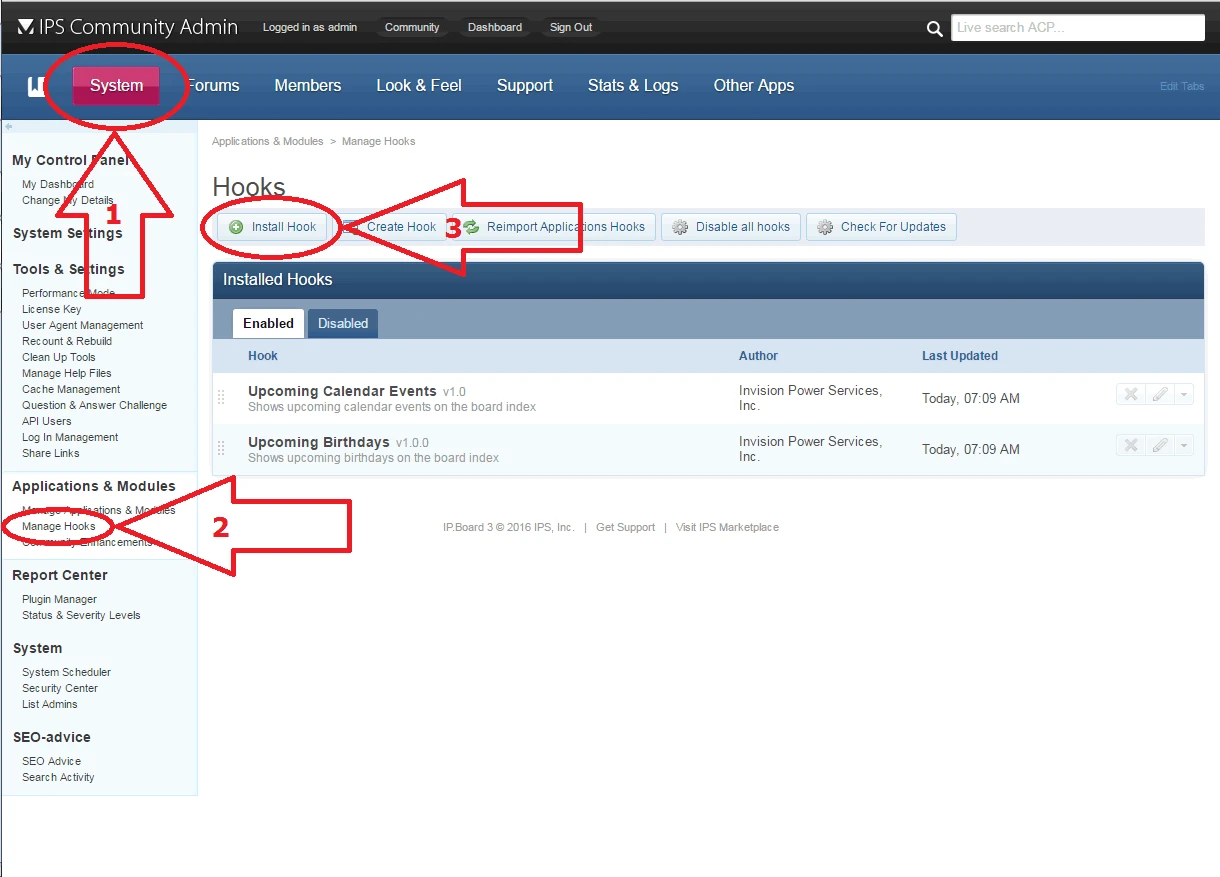Screen dimensions: 1220x877
Task: Open System Scheduler link
Action: tap(67, 672)
